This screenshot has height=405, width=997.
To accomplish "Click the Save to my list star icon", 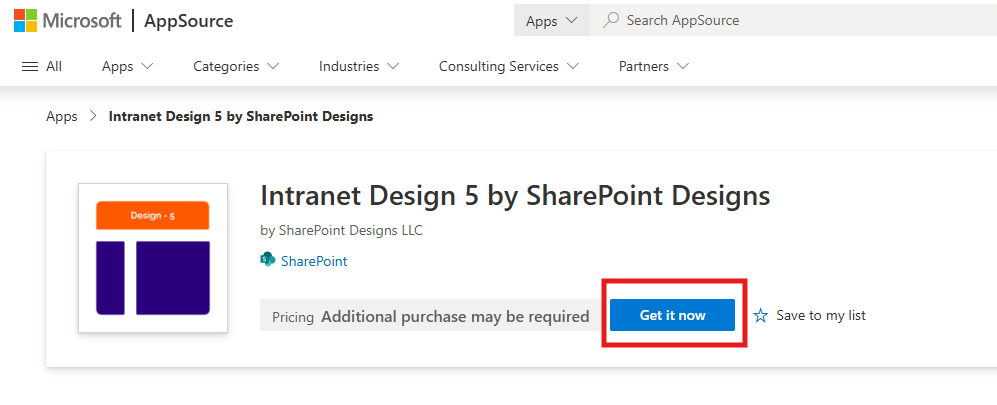I will click(x=760, y=315).
